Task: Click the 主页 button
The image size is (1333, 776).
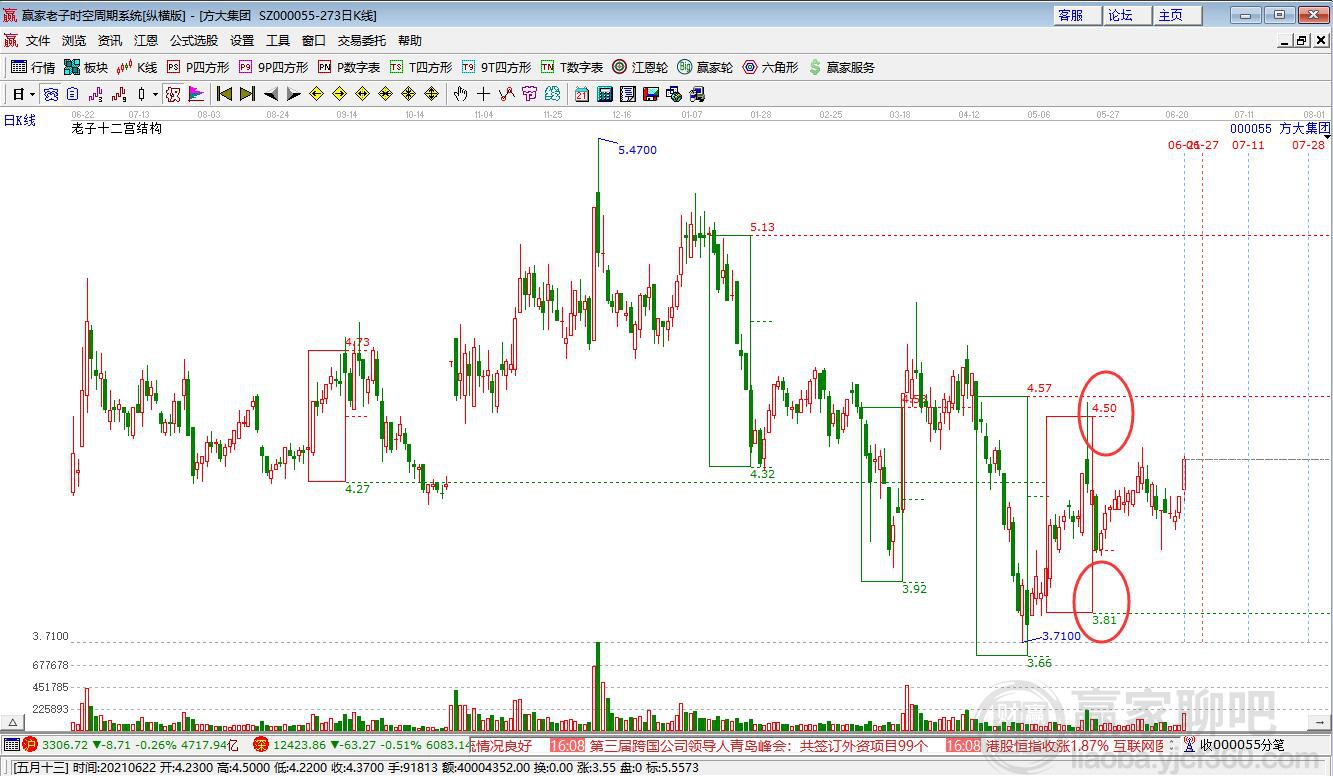Action: (x=1177, y=15)
